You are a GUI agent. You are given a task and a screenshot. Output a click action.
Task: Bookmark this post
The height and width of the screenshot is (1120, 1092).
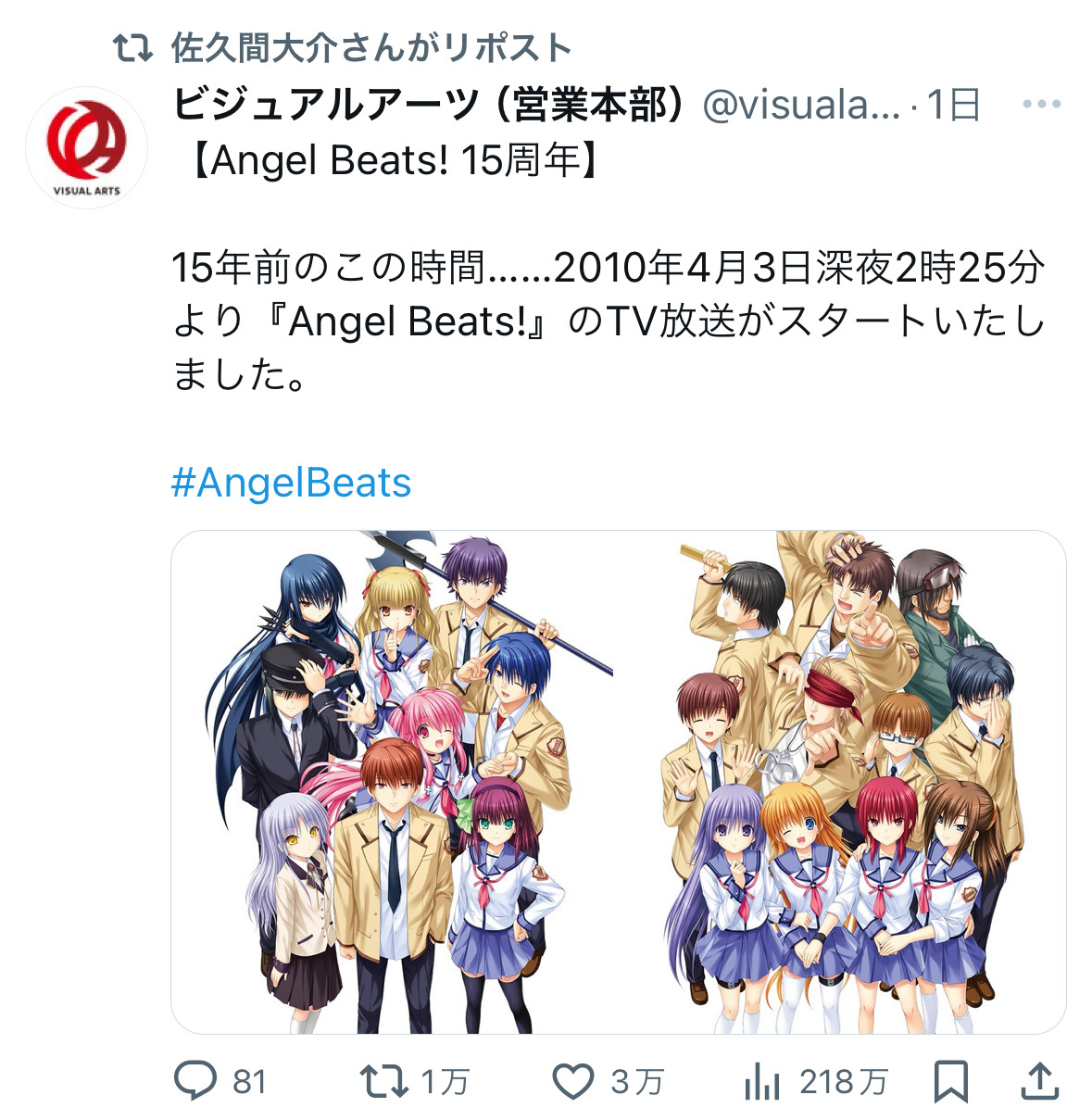[950, 1081]
